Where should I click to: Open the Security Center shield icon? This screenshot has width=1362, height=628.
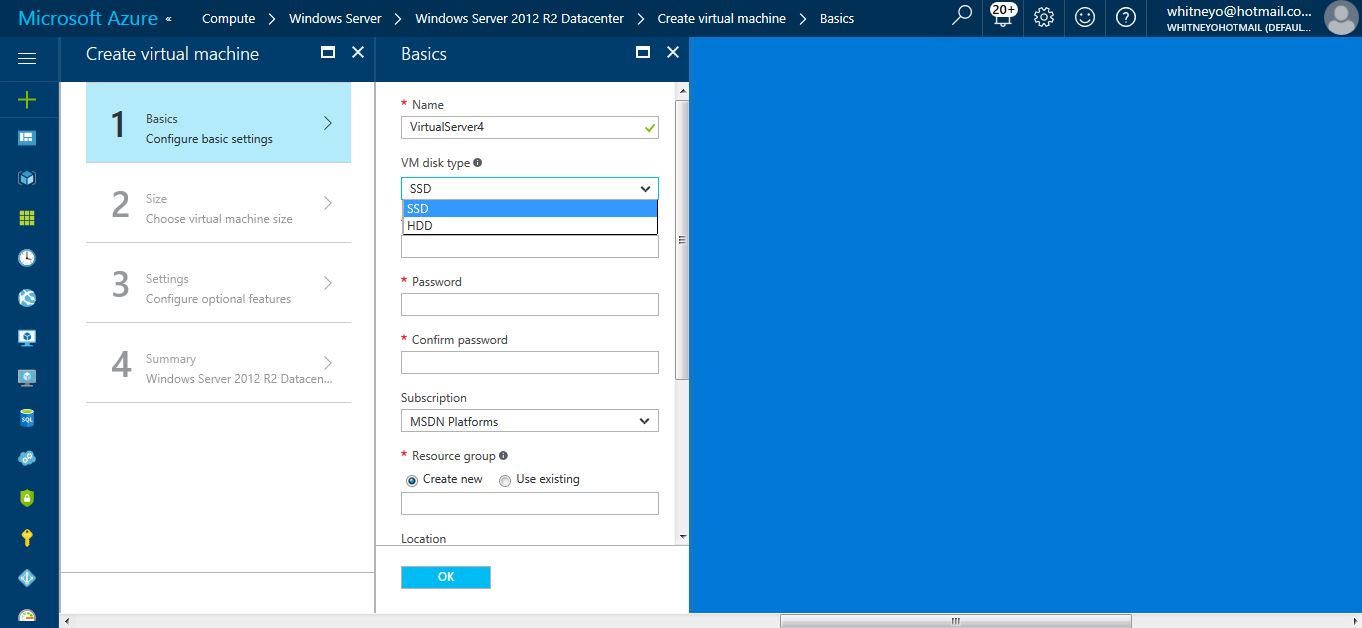pos(27,498)
